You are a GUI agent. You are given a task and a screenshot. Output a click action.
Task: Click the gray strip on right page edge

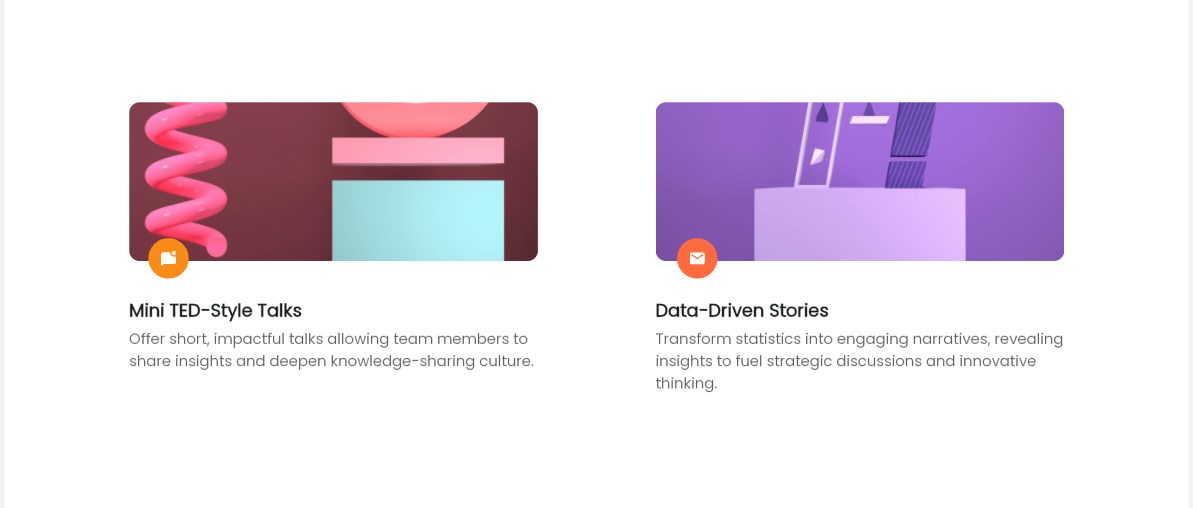point(1189,254)
